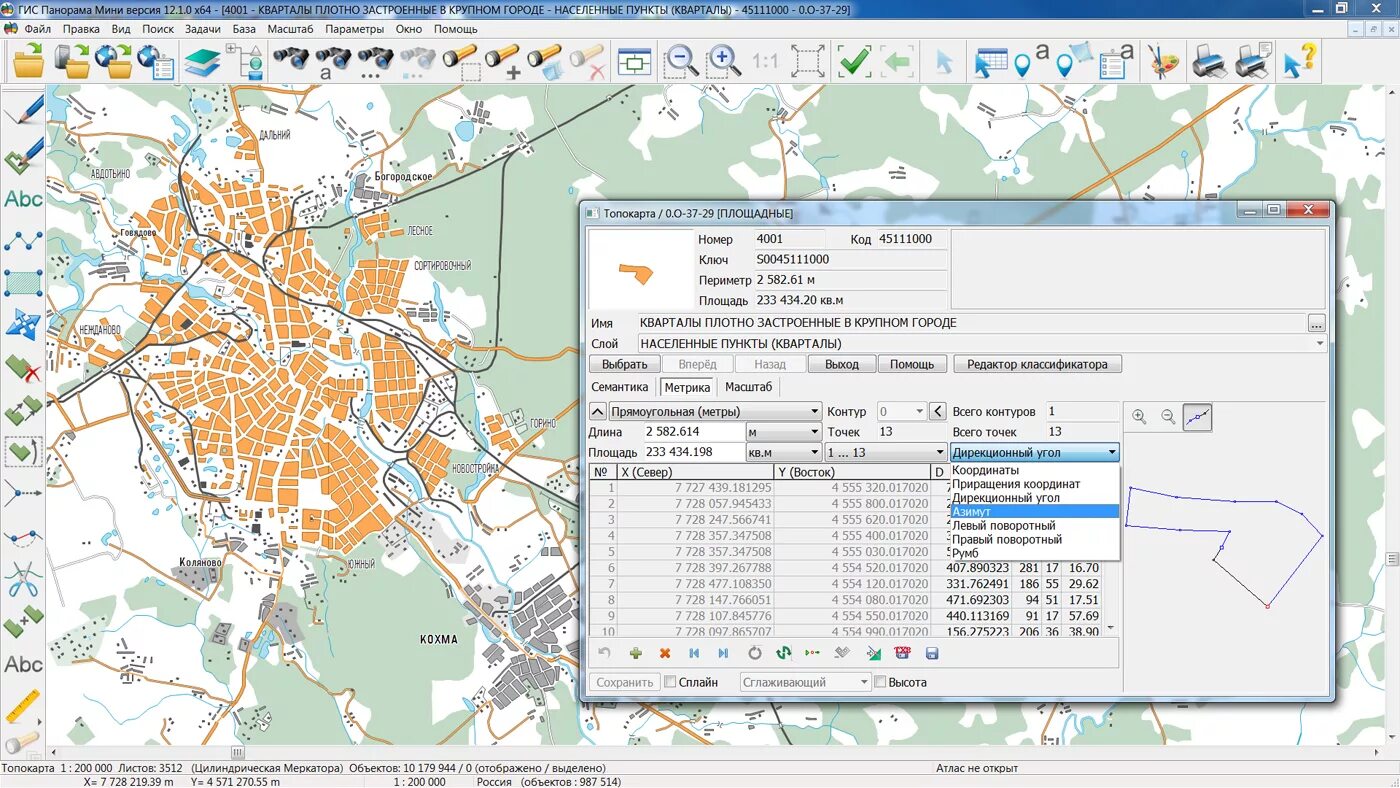
Task: Click the binoculars search by name icon
Action: pos(333,61)
